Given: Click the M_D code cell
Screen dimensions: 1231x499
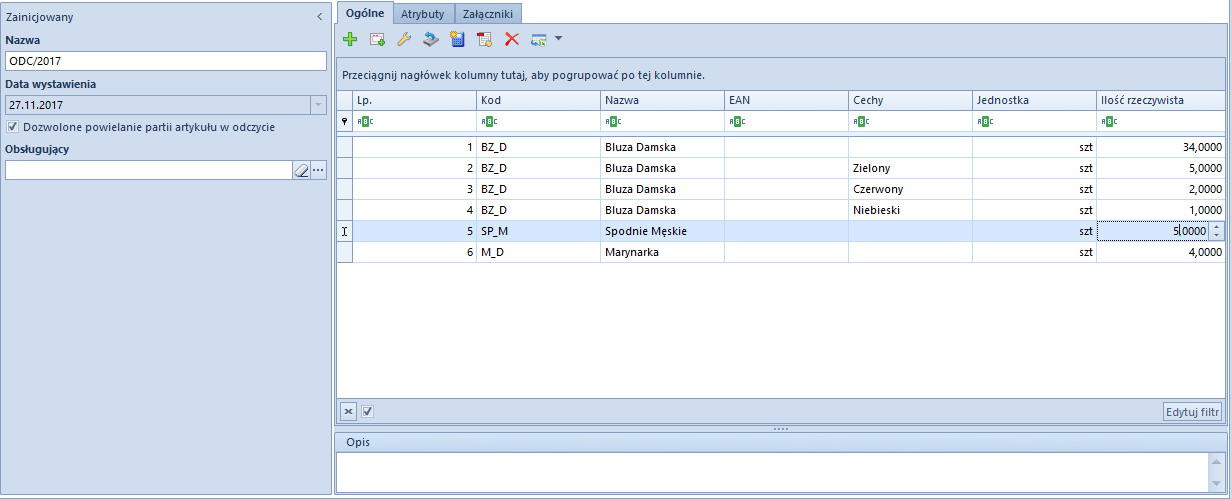Looking at the screenshot, I should [538, 252].
